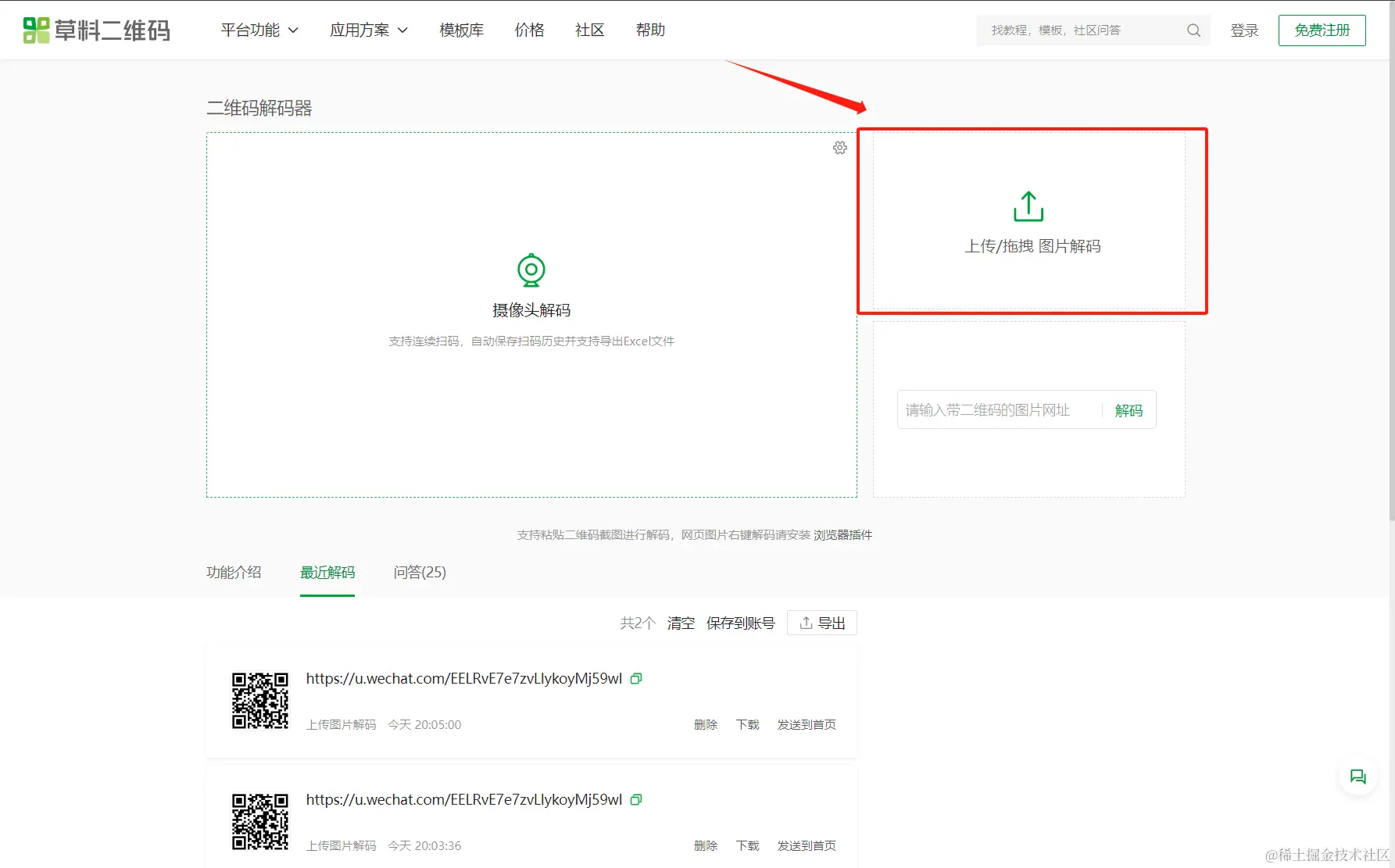Image resolution: width=1395 pixels, height=868 pixels.
Task: Focus the image URL input field
Action: pos(999,410)
